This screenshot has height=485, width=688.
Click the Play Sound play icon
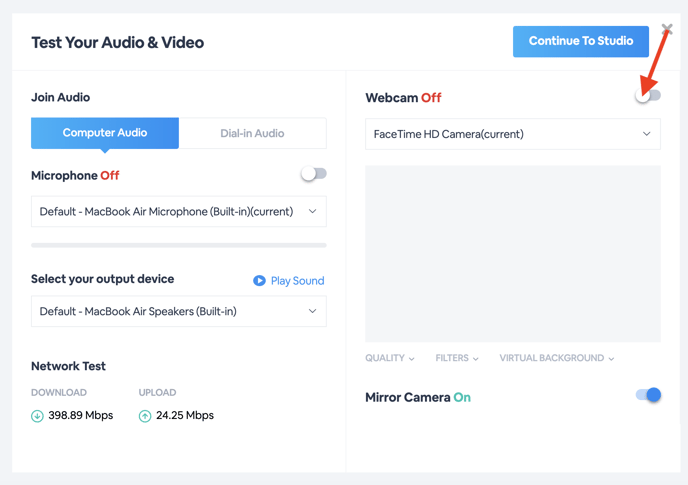259,280
